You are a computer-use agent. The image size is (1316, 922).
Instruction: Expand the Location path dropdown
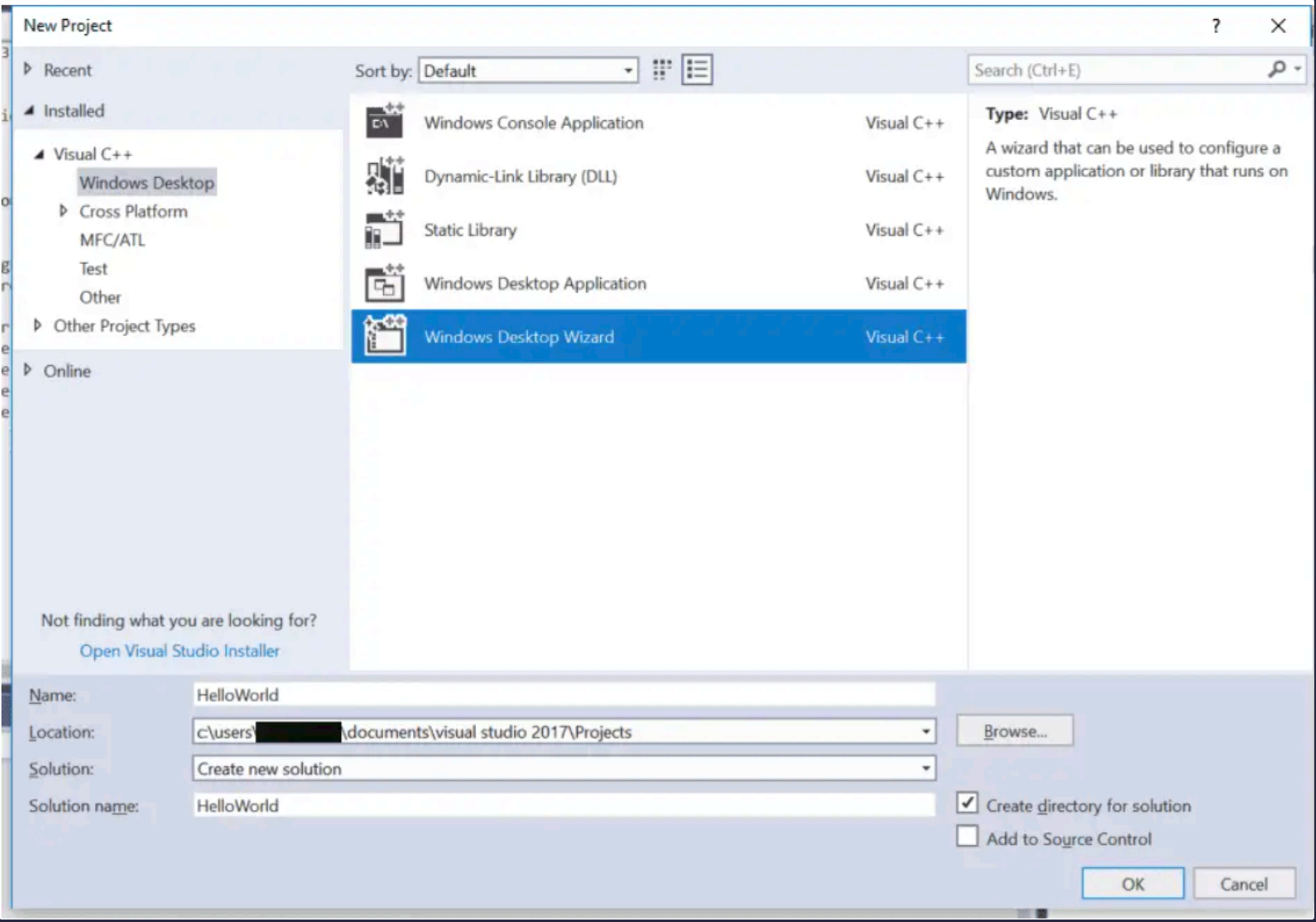[x=925, y=732]
